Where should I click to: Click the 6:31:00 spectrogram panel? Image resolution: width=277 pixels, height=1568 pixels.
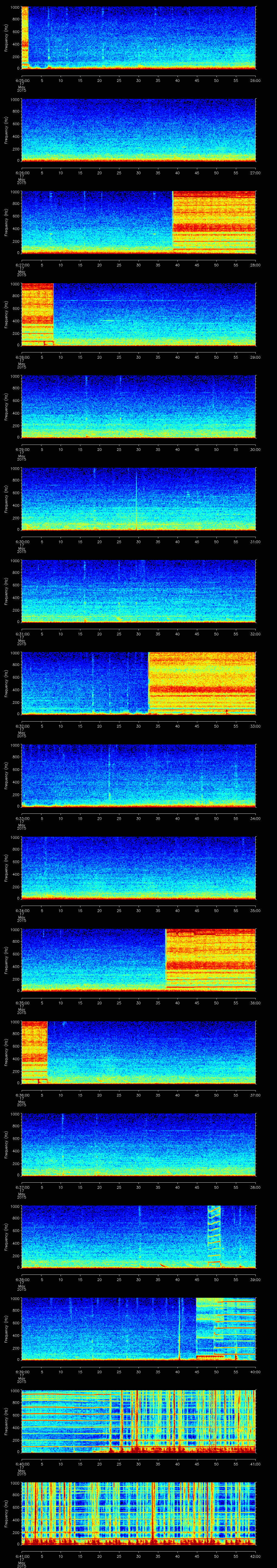[x=138, y=591]
